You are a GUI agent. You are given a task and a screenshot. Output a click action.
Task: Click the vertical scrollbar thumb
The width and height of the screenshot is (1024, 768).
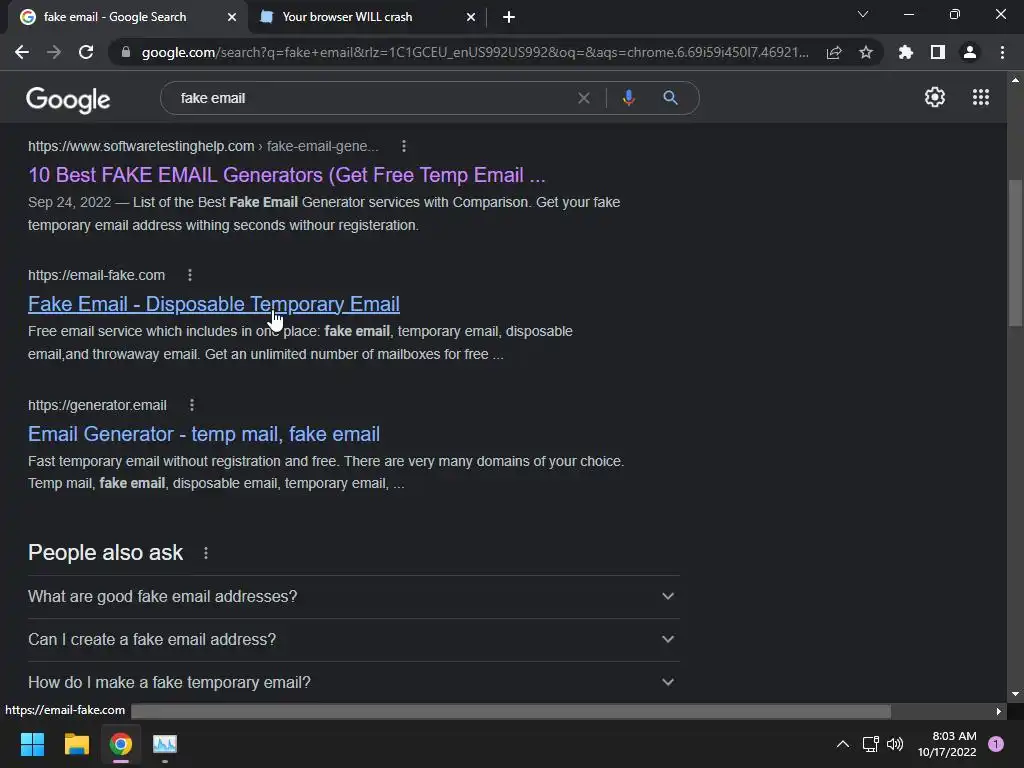1015,251
